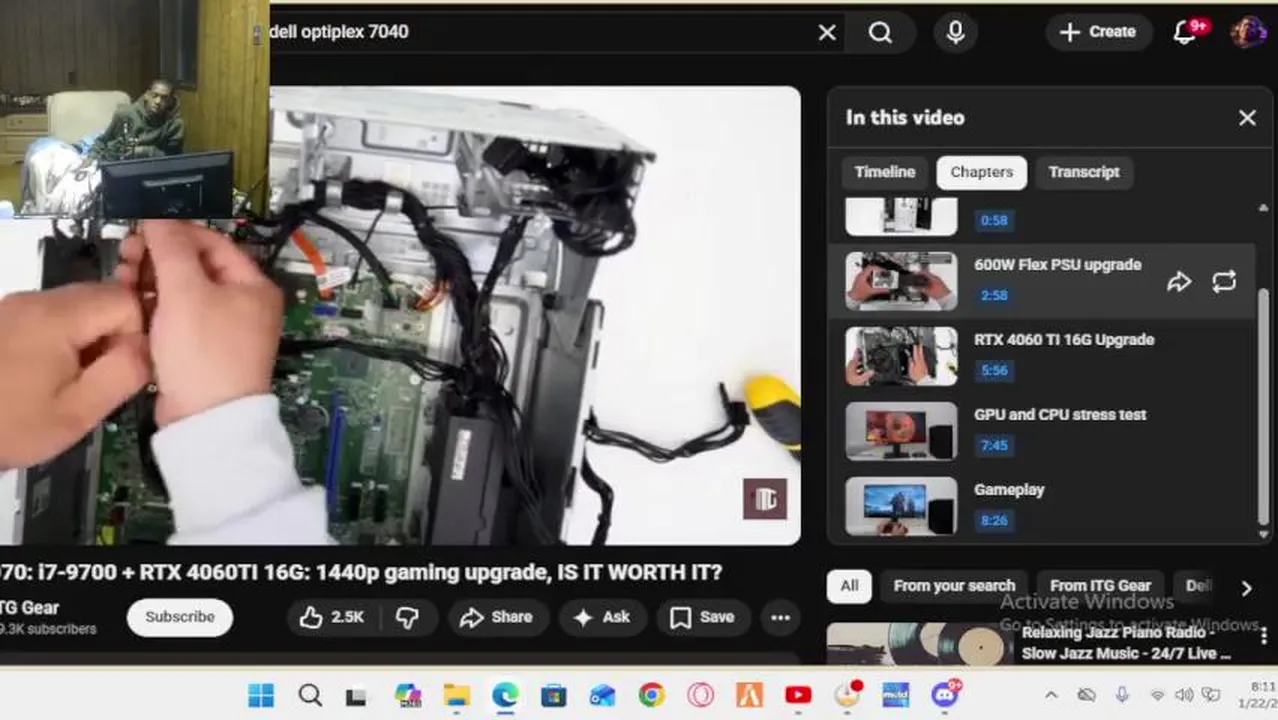The image size is (1278, 720).
Task: Open the ITG Gear channel name
Action: click(x=30, y=607)
